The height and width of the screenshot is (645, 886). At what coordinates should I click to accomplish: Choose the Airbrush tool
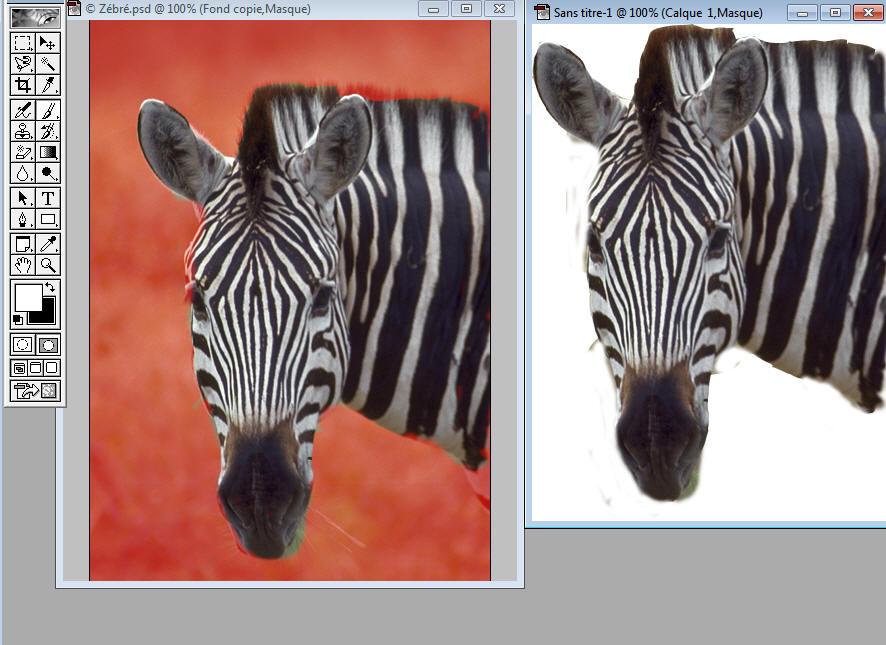tap(23, 110)
